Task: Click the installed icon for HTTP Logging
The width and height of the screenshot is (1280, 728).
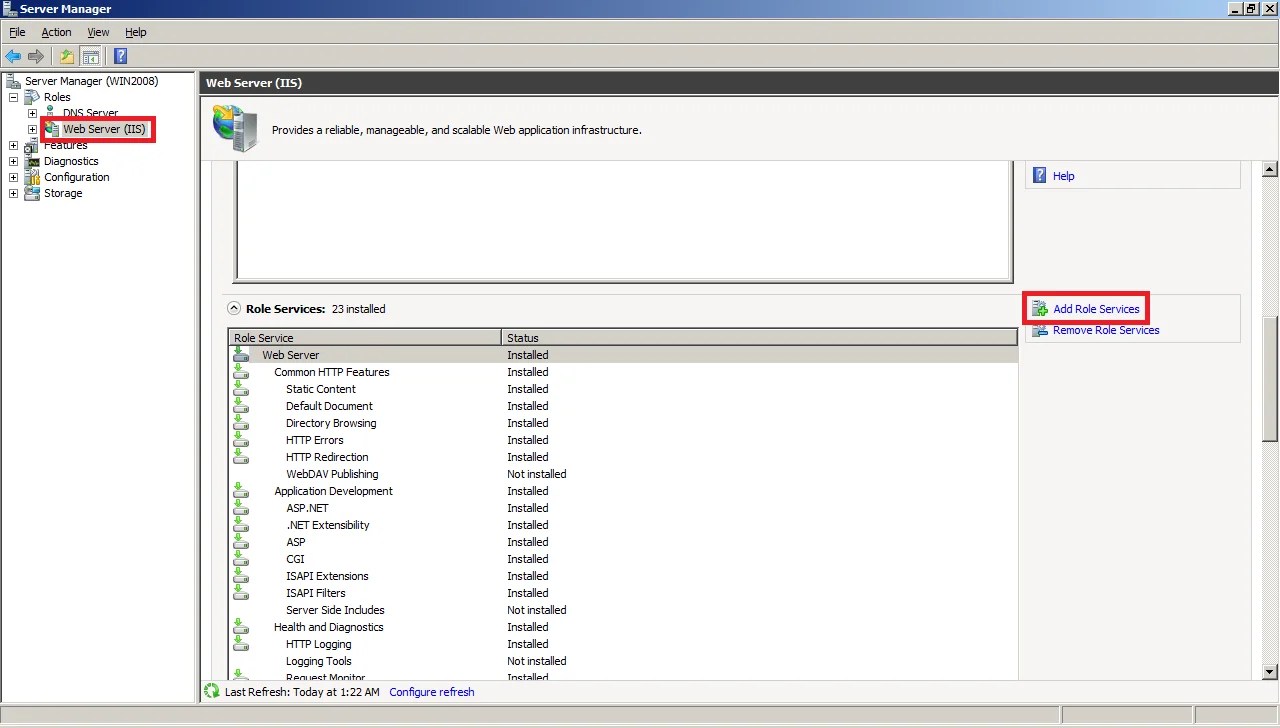Action: (241, 644)
